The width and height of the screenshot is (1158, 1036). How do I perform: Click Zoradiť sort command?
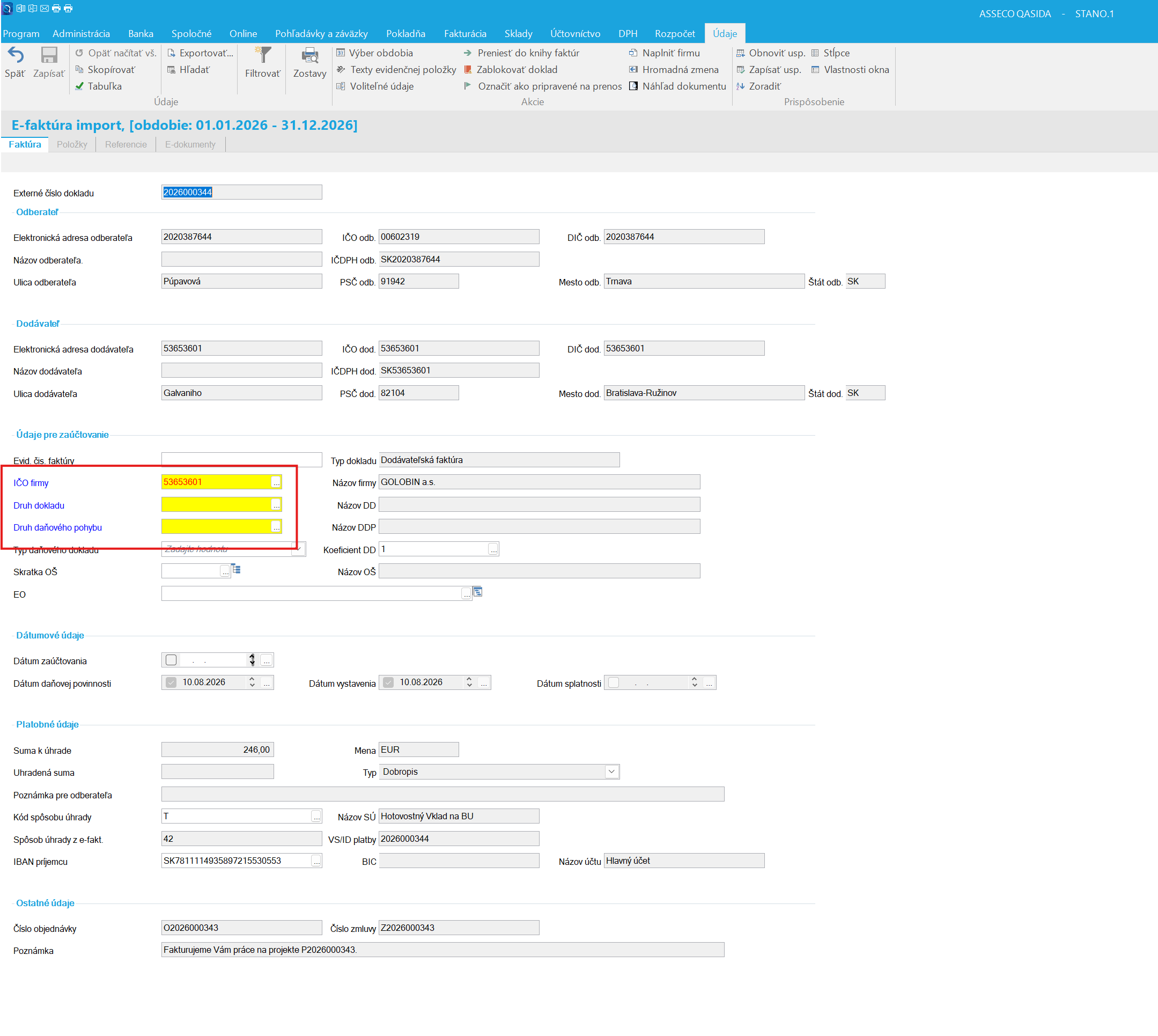758,86
